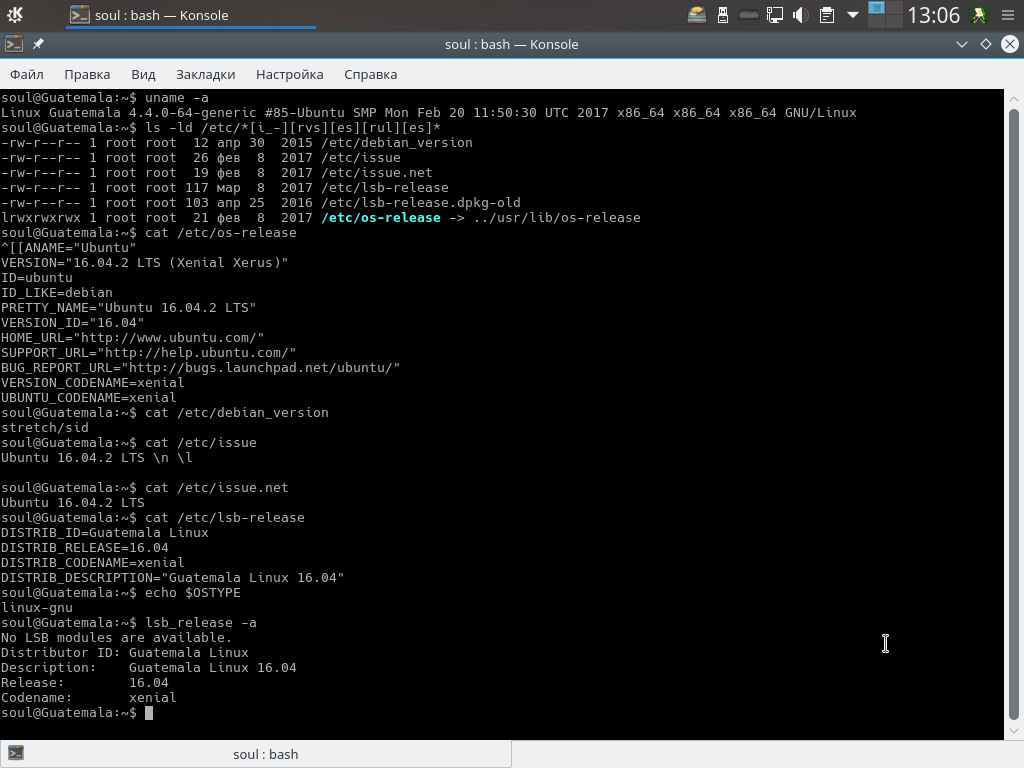Click the 'uname -a' command text
This screenshot has width=1024, height=768.
click(177, 98)
